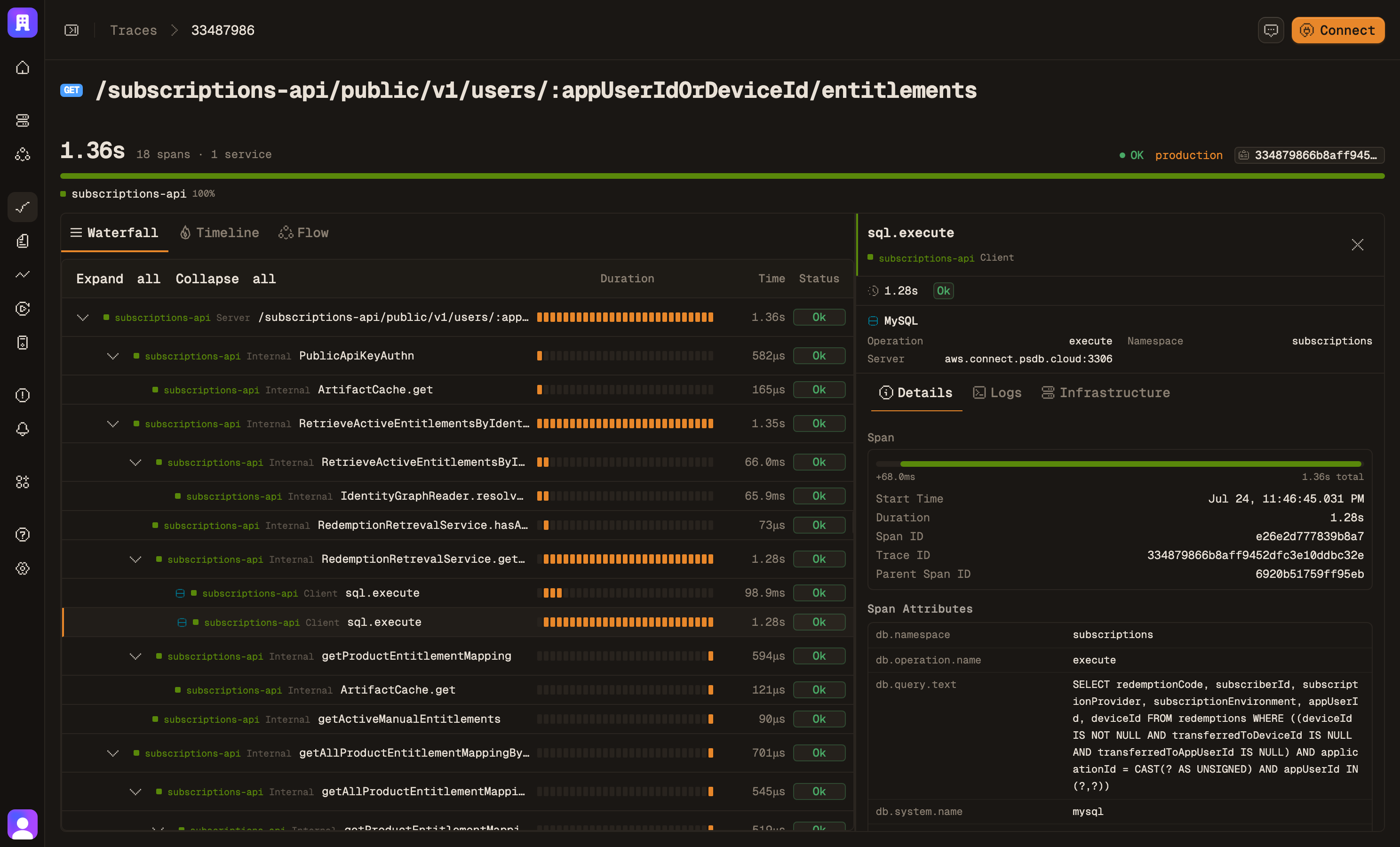Click Expand all spans
Image resolution: width=1400 pixels, height=847 pixels.
118,279
